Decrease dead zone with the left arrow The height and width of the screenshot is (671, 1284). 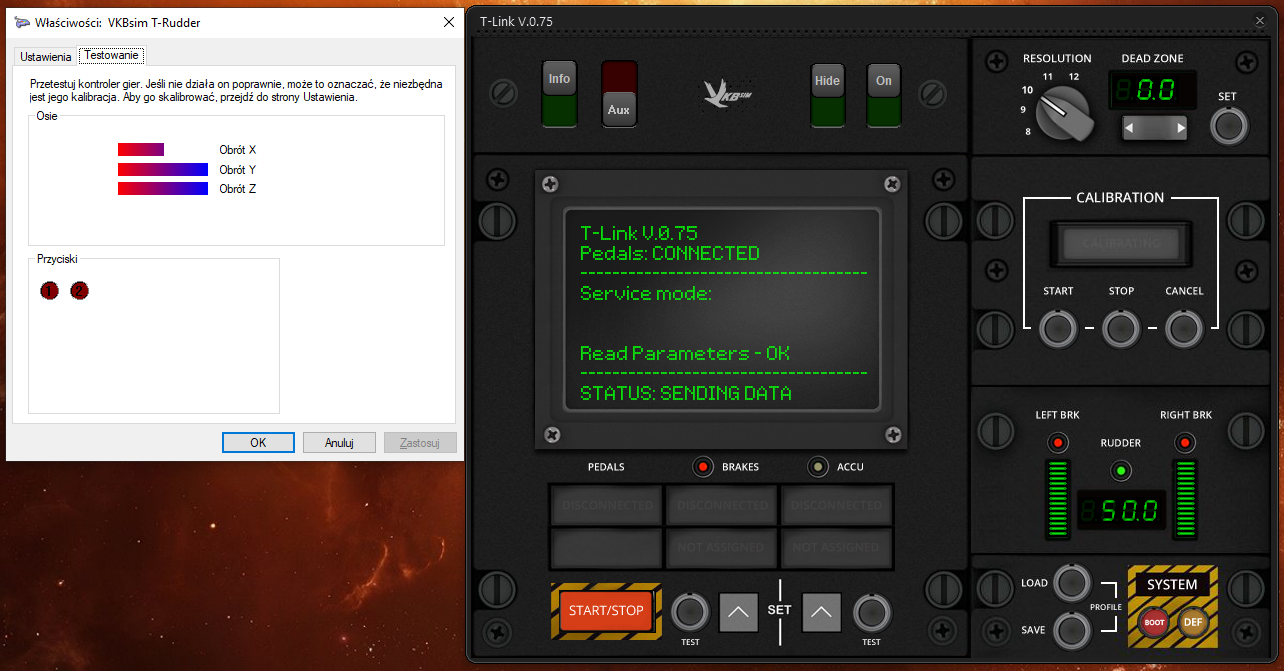(1130, 128)
